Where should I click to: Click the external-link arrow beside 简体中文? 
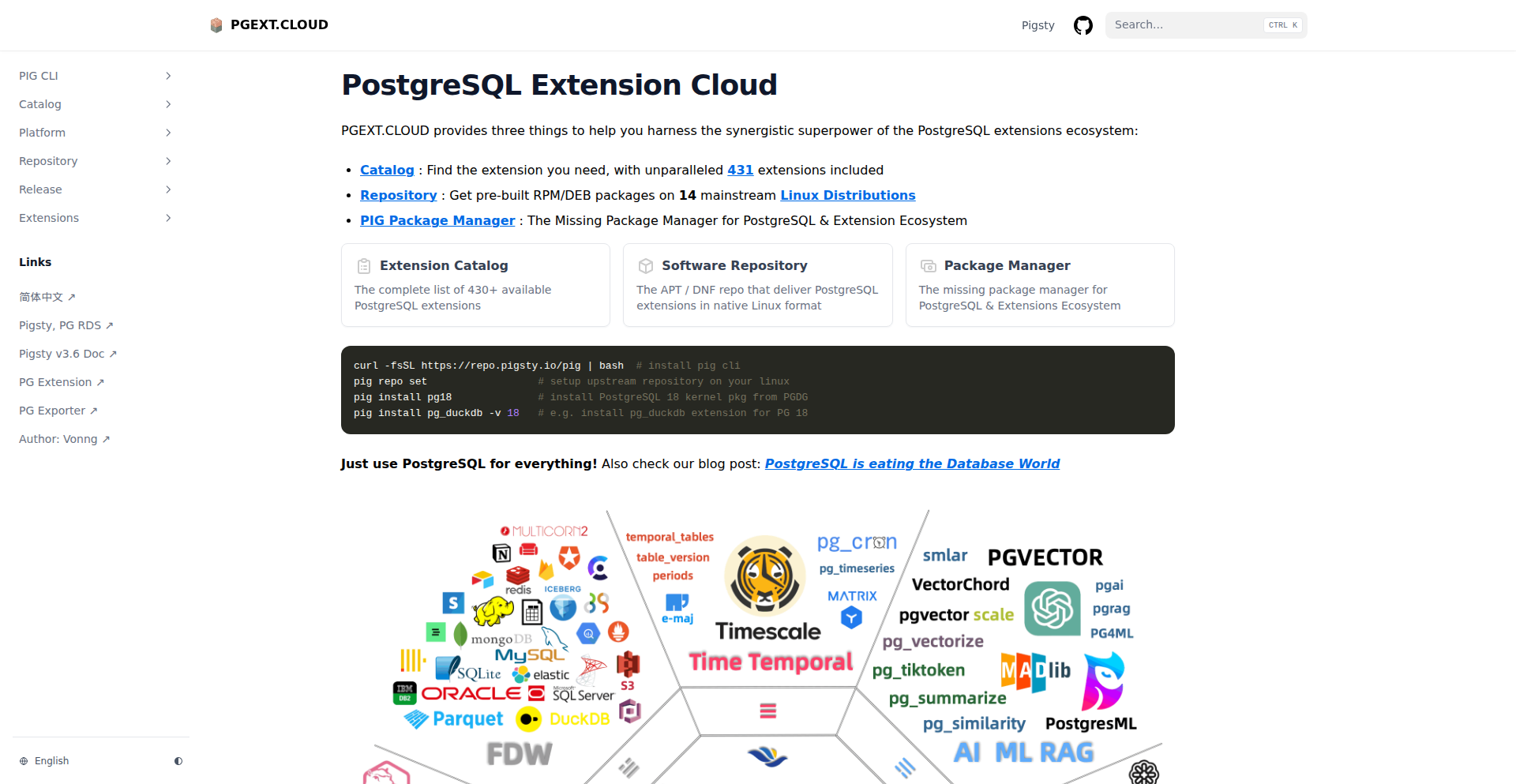pos(70,296)
